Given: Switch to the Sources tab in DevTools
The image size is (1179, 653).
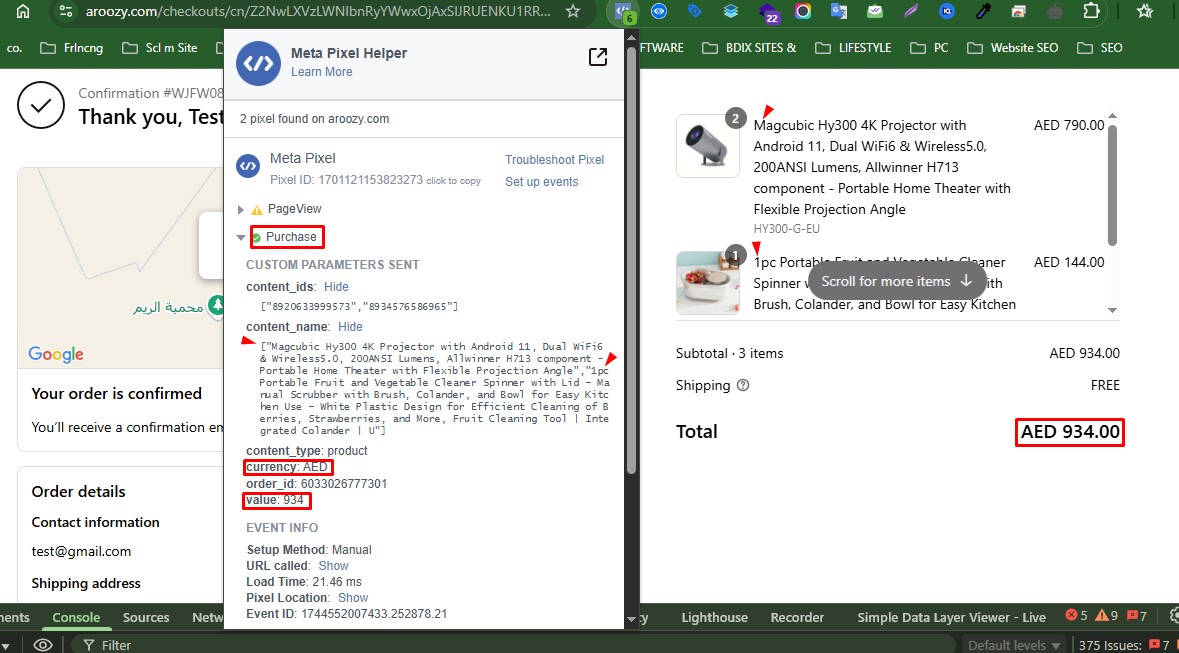Looking at the screenshot, I should (x=146, y=617).
